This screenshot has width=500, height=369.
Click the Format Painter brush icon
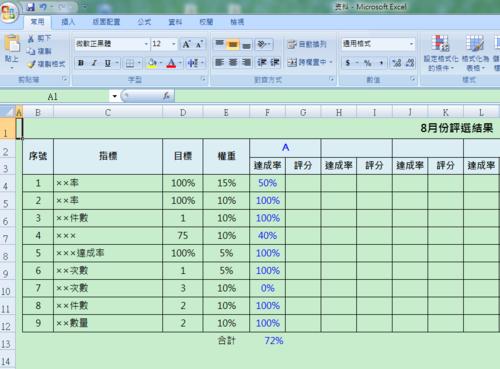[x=31, y=64]
